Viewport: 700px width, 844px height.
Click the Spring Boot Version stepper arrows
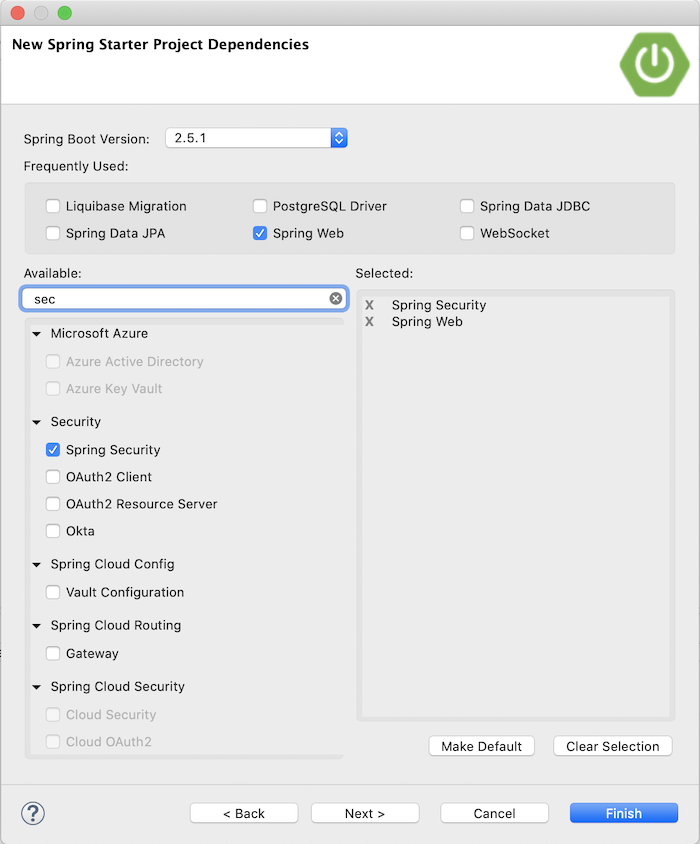coord(339,138)
